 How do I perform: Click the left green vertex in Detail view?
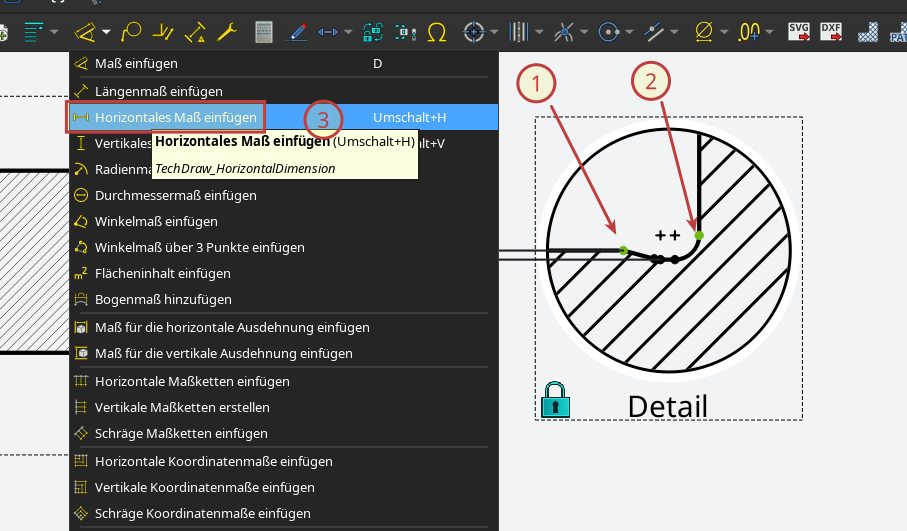click(x=623, y=250)
